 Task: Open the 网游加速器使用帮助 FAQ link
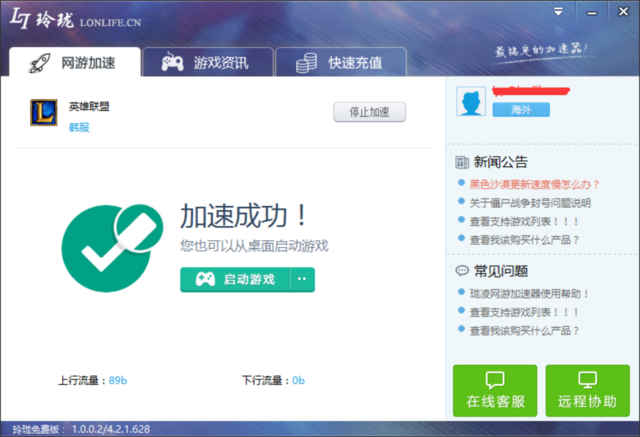coord(529,293)
